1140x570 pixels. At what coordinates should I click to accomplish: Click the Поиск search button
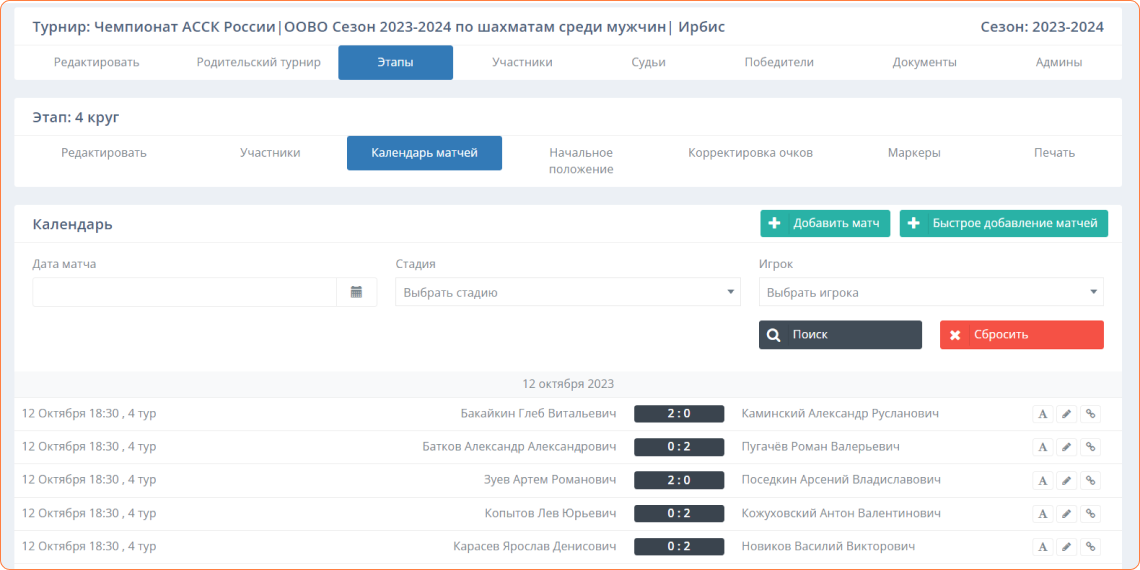pyautogui.click(x=840, y=335)
